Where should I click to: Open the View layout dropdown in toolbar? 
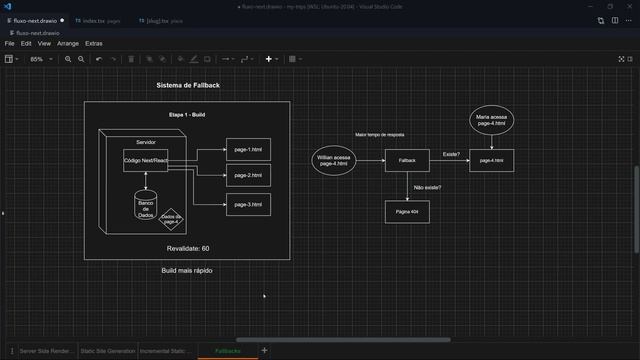click(x=11, y=59)
